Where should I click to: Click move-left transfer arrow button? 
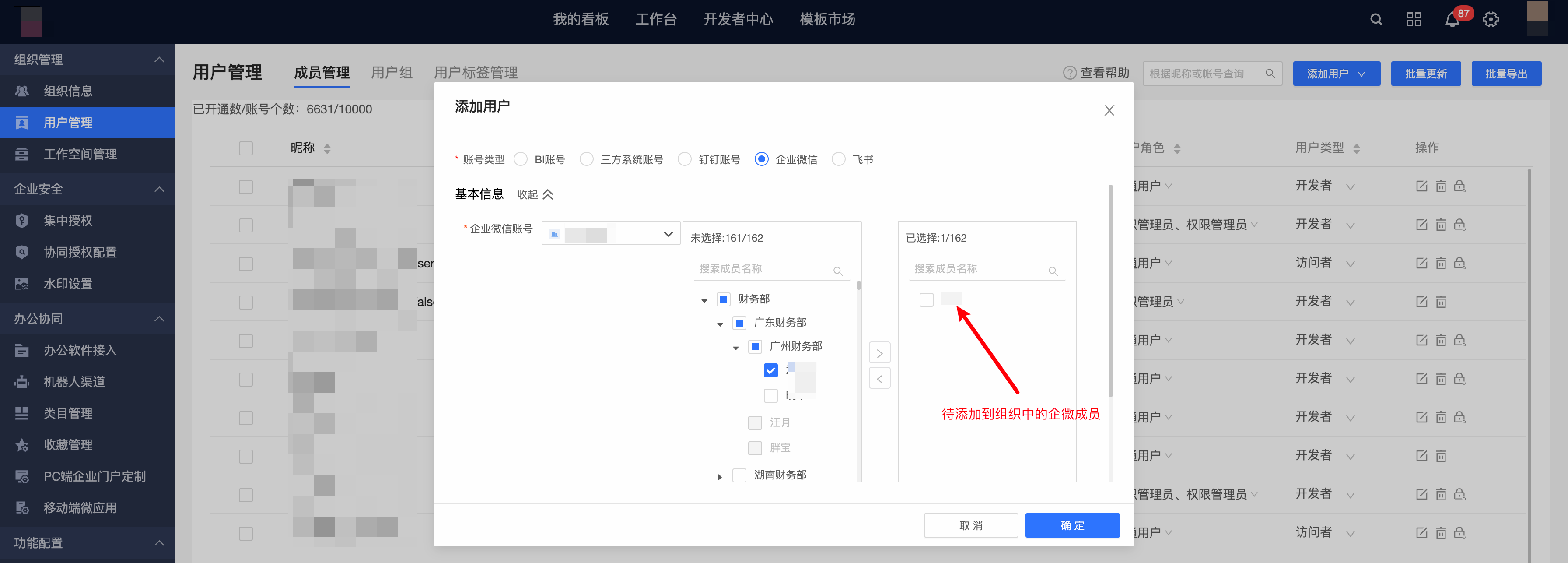879,378
